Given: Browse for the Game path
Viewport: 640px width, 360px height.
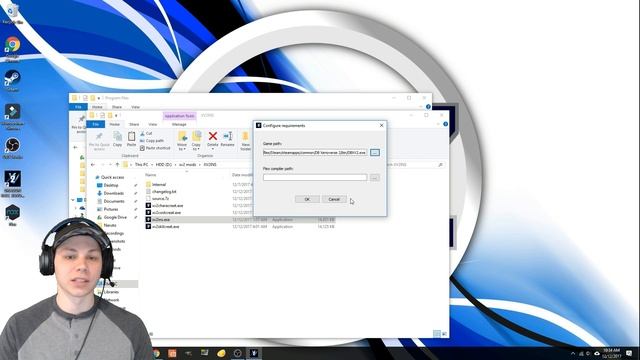Looking at the screenshot, I should coord(375,153).
